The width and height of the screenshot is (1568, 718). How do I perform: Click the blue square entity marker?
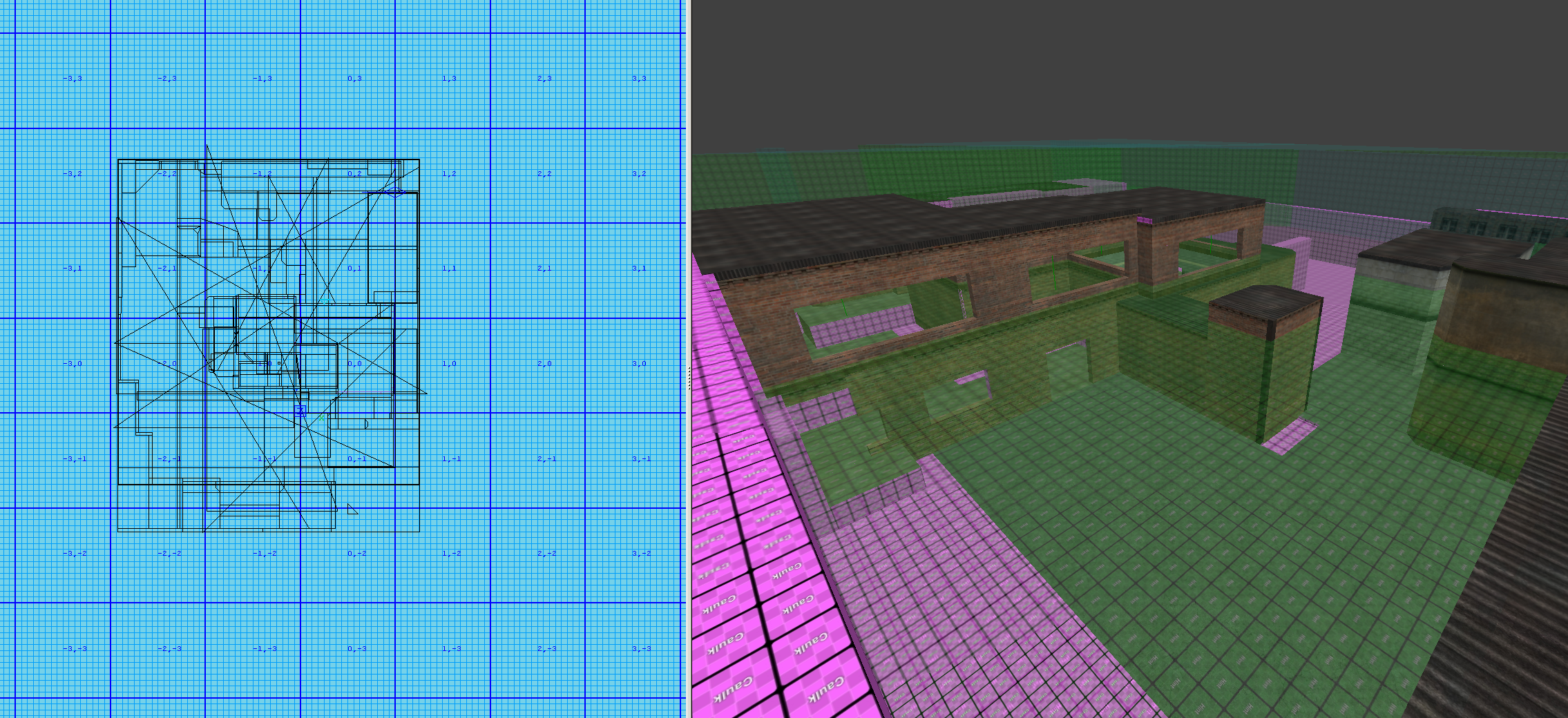click(x=300, y=411)
